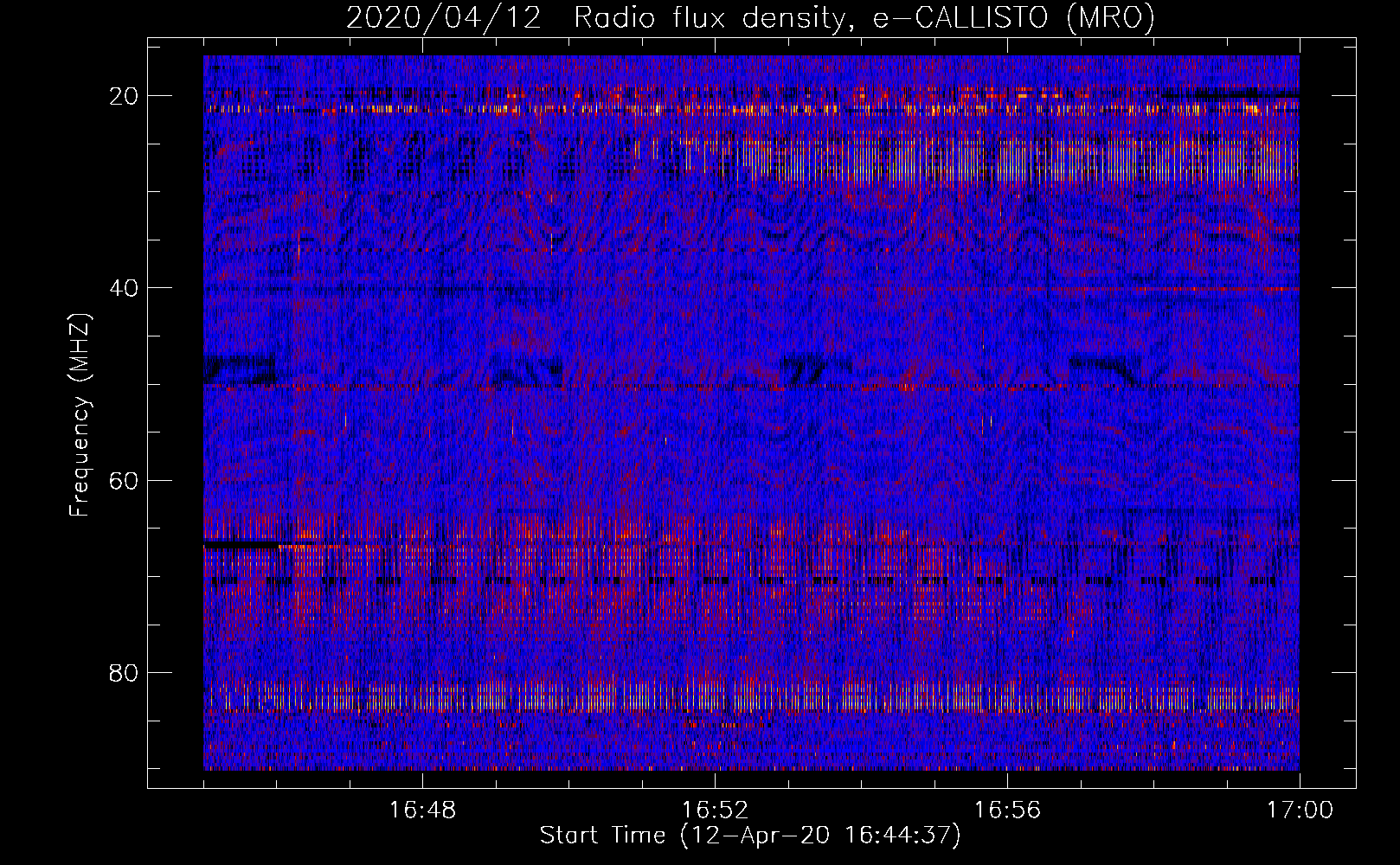This screenshot has width=1400, height=865.
Task: Click the 60 MHz frequency tick label
Action: [x=125, y=480]
